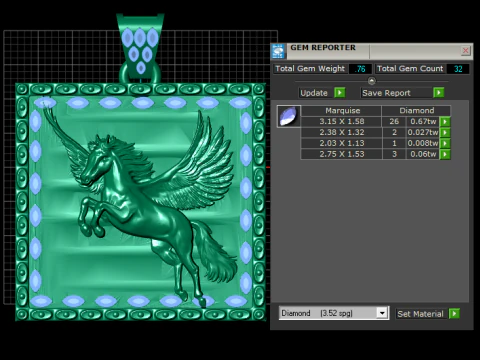The height and width of the screenshot is (360, 480).
Task: Click the 0.027tw weight value
Action: click(423, 132)
